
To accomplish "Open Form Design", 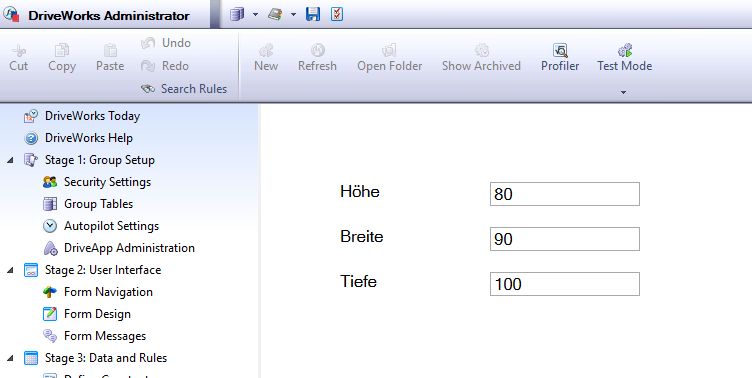I will coord(87,314).
